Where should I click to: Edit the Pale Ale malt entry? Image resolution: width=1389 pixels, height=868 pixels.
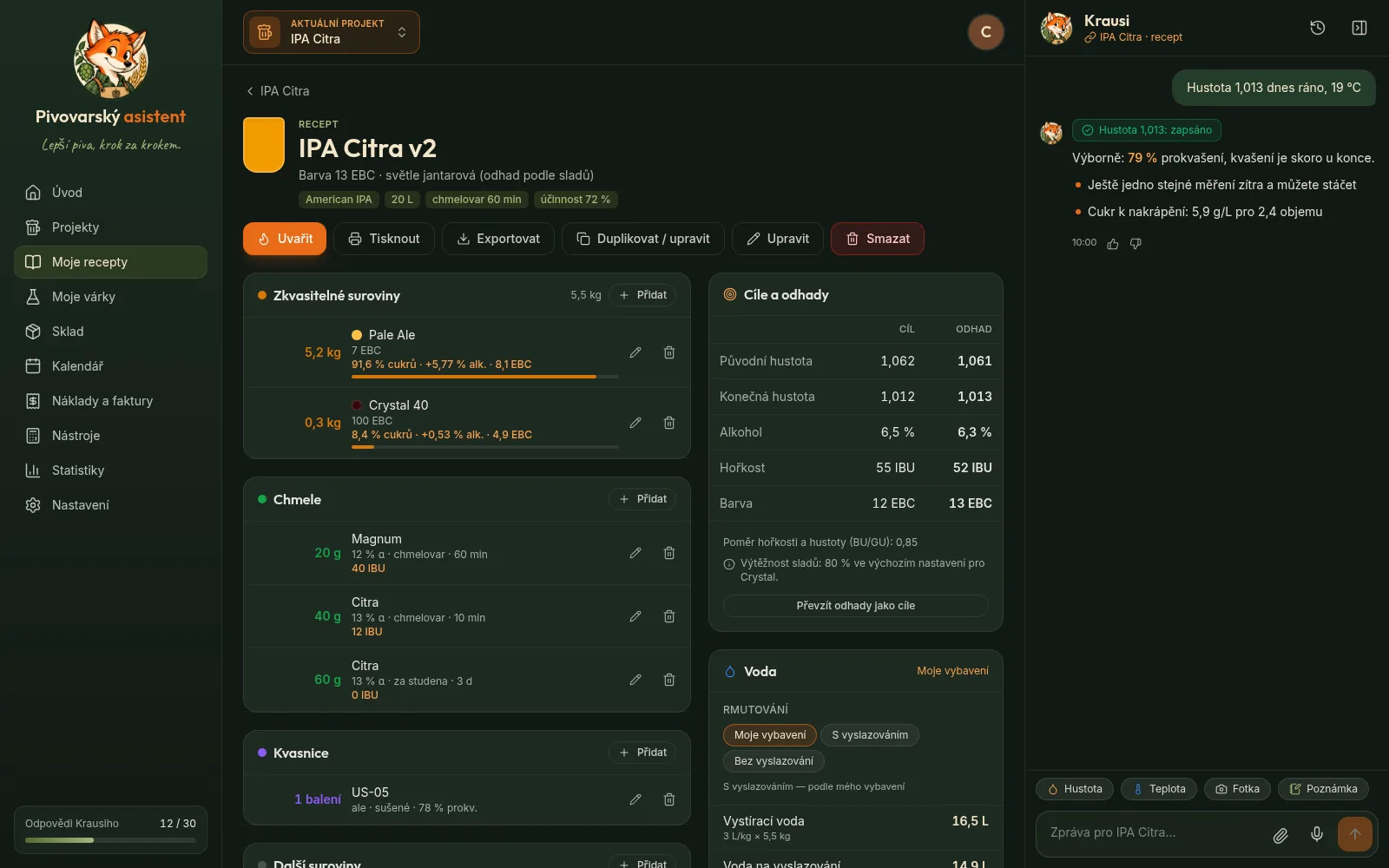click(x=635, y=352)
